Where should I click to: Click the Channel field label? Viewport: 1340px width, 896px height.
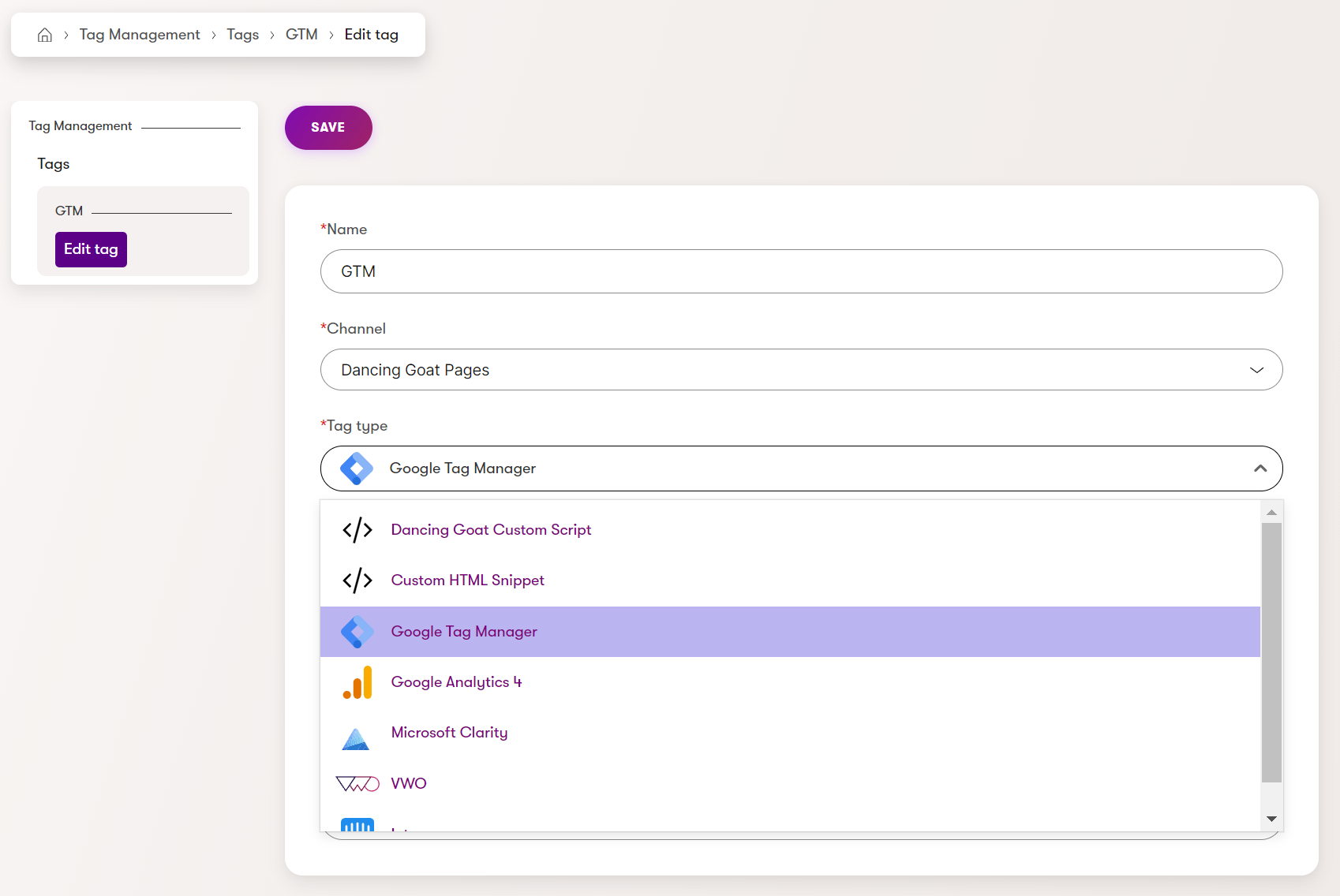pos(354,329)
